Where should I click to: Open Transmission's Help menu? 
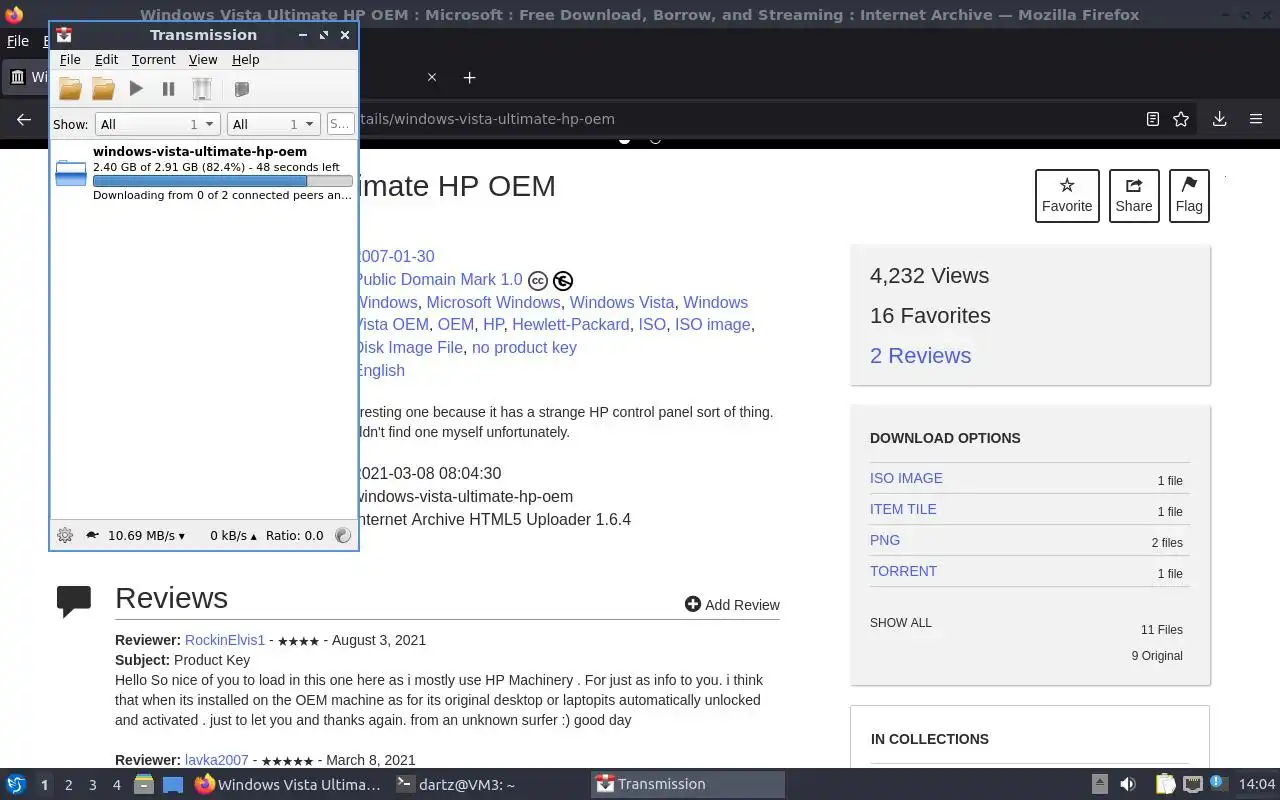pyautogui.click(x=245, y=60)
